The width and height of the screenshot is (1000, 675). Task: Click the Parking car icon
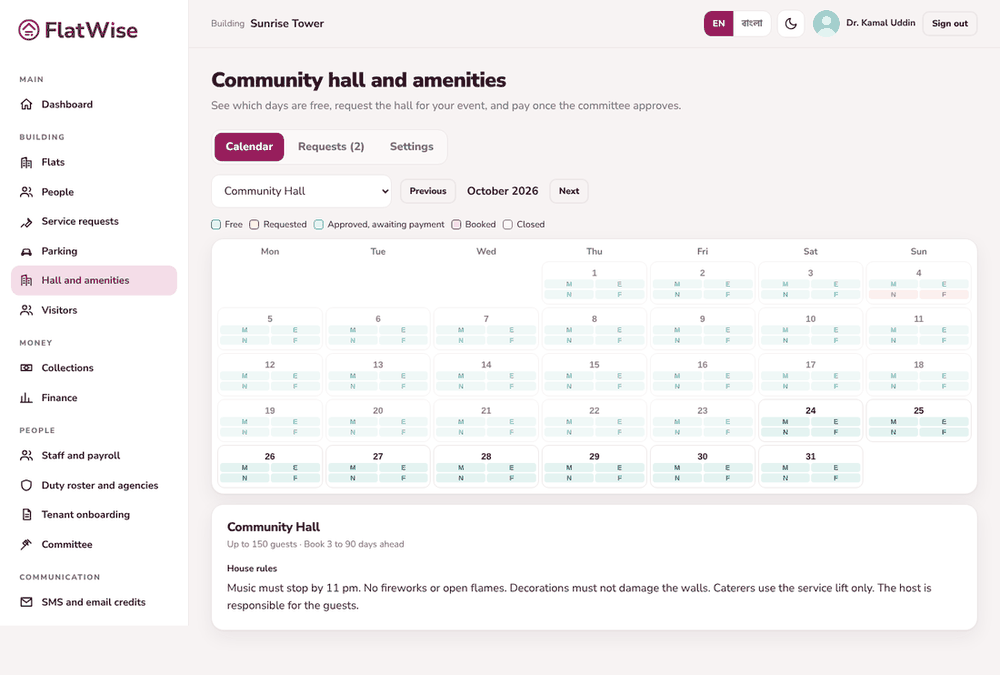(26, 251)
